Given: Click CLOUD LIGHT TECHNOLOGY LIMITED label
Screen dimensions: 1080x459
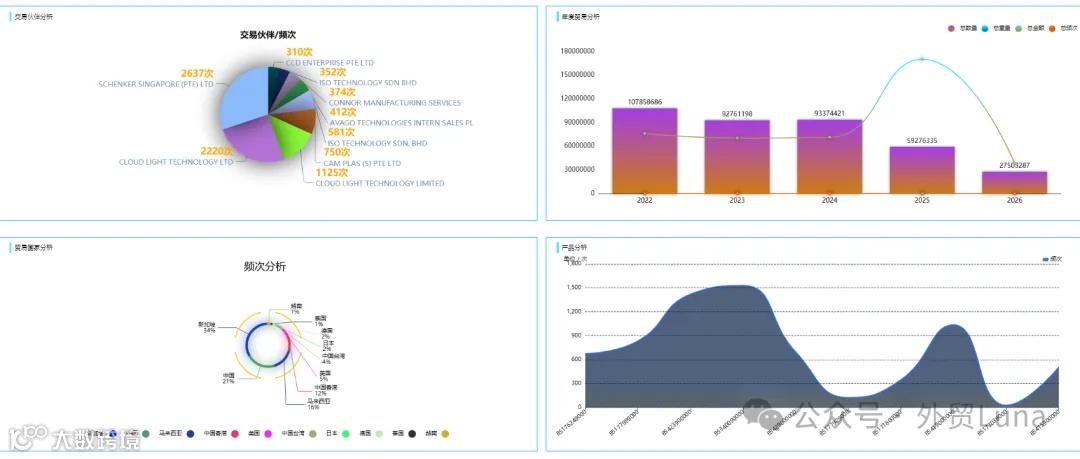Looking at the screenshot, I should 380,183.
